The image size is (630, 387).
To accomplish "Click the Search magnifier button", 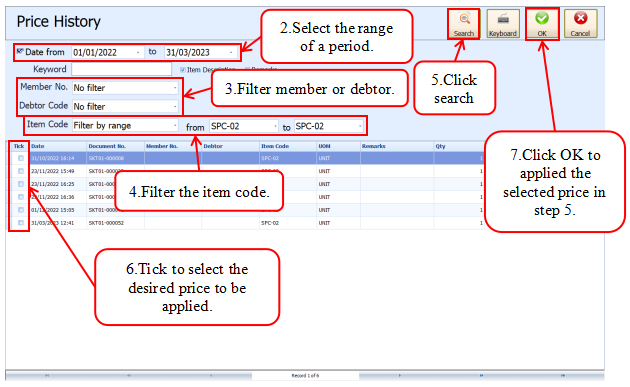I will (x=464, y=24).
